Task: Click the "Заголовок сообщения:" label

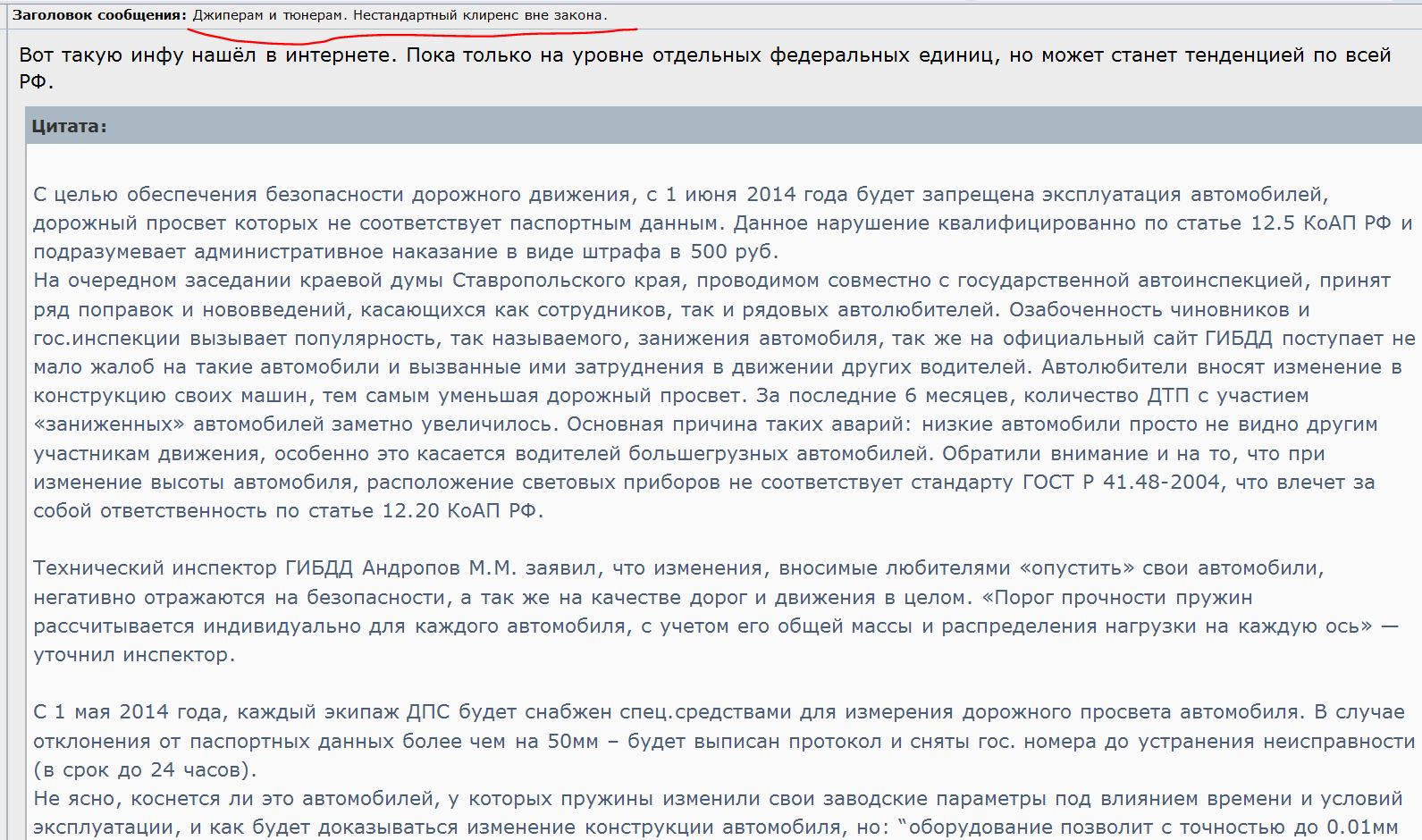Action: [98, 15]
